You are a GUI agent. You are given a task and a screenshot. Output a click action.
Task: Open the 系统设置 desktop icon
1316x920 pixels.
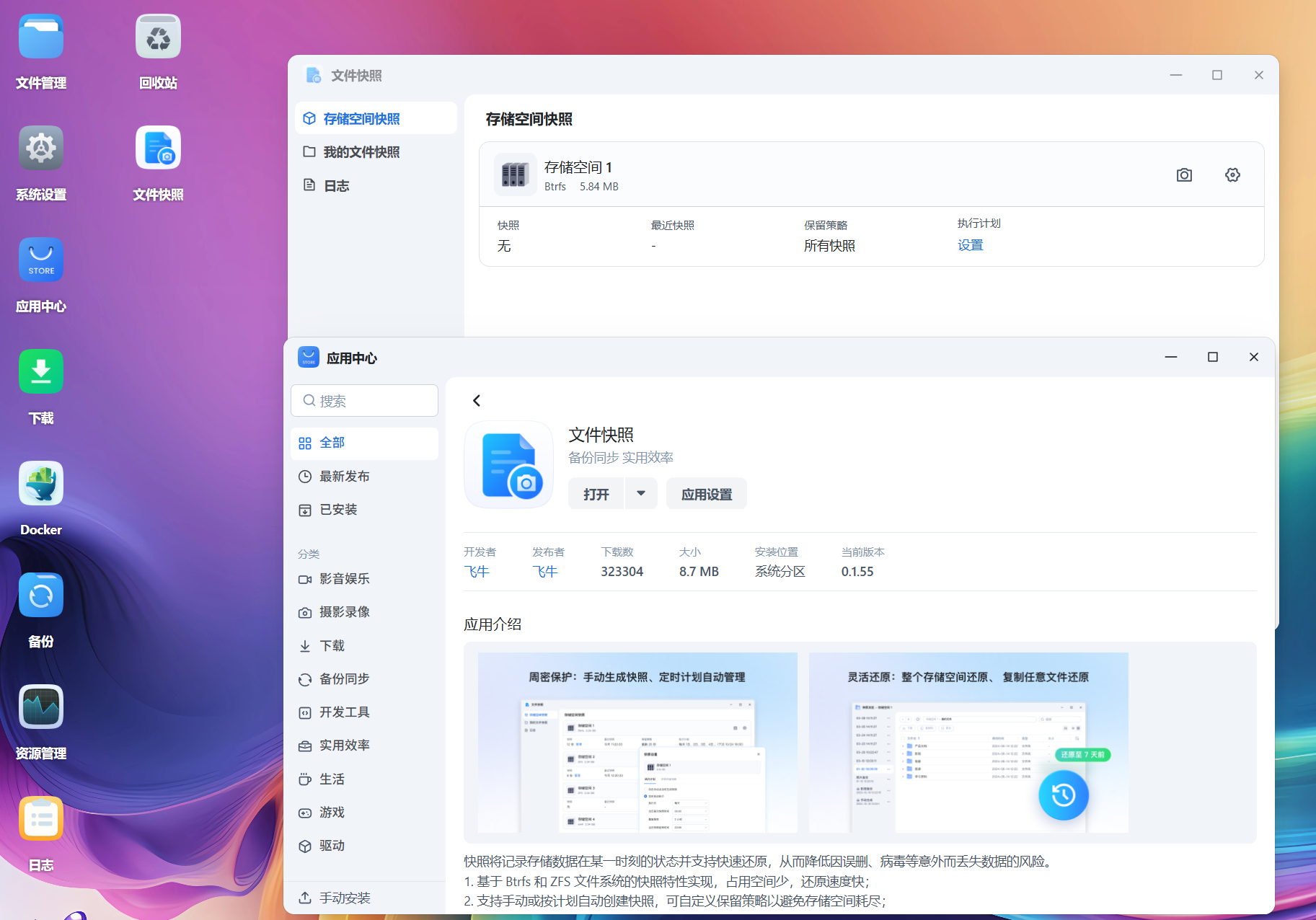(x=41, y=149)
